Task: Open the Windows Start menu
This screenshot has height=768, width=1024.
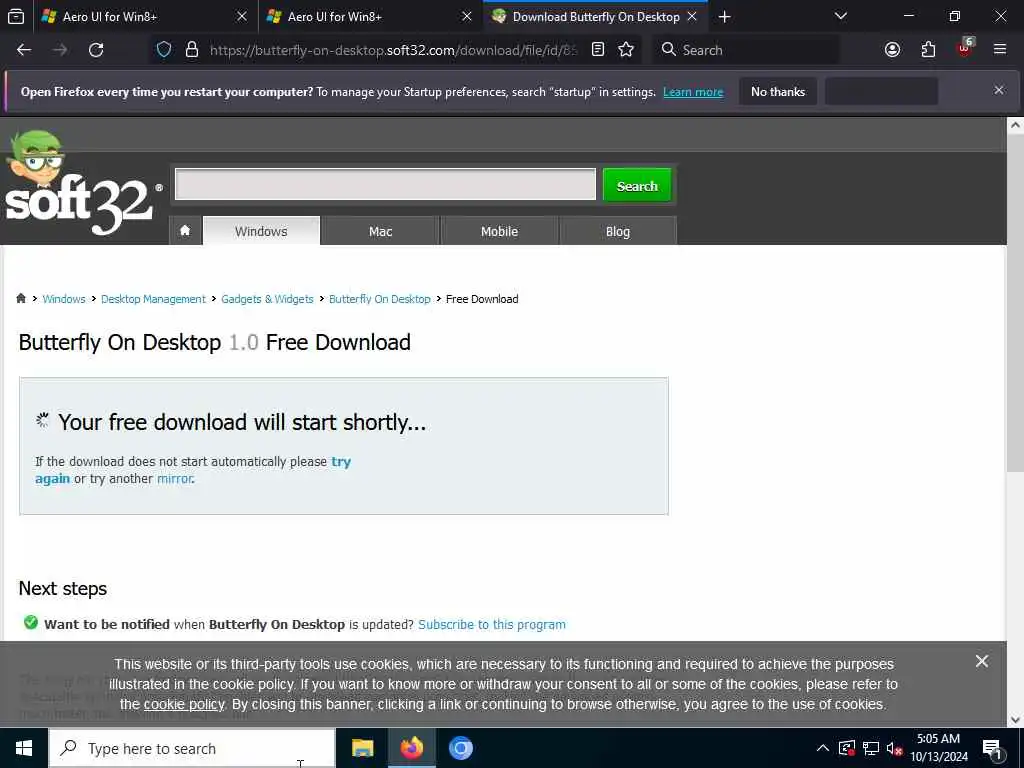Action: 24,748
